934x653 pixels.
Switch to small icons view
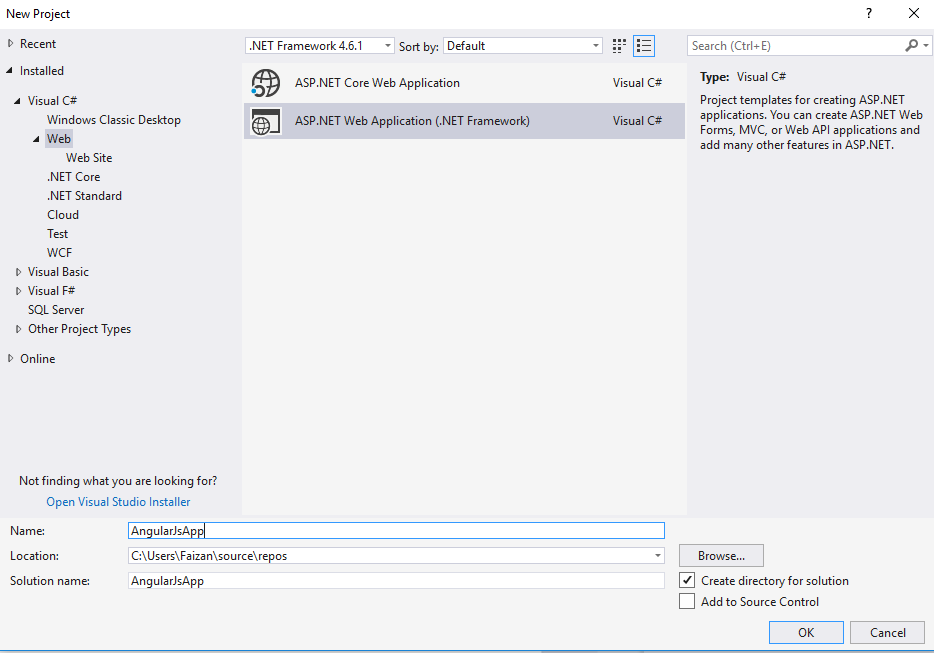tap(618, 45)
